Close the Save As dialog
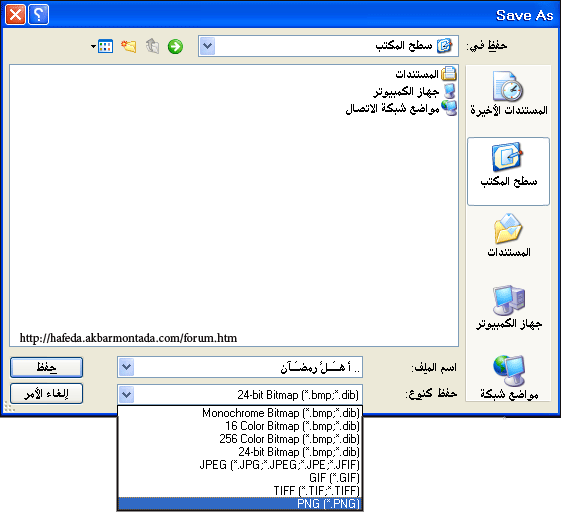The width and height of the screenshot is (561, 512). [x=15, y=15]
